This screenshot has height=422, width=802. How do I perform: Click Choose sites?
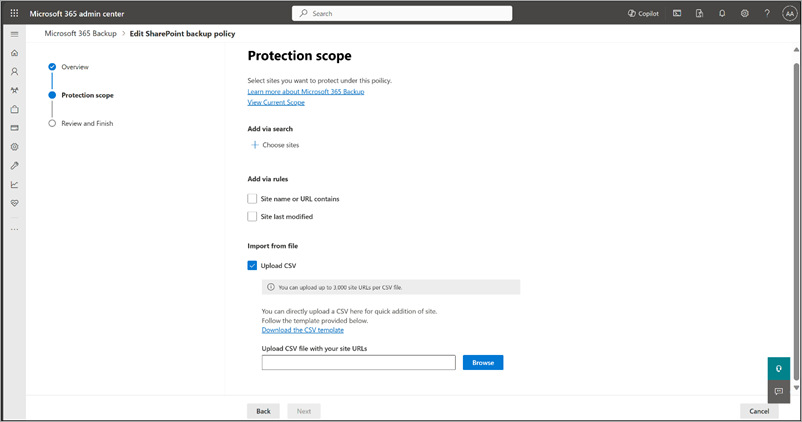281,145
